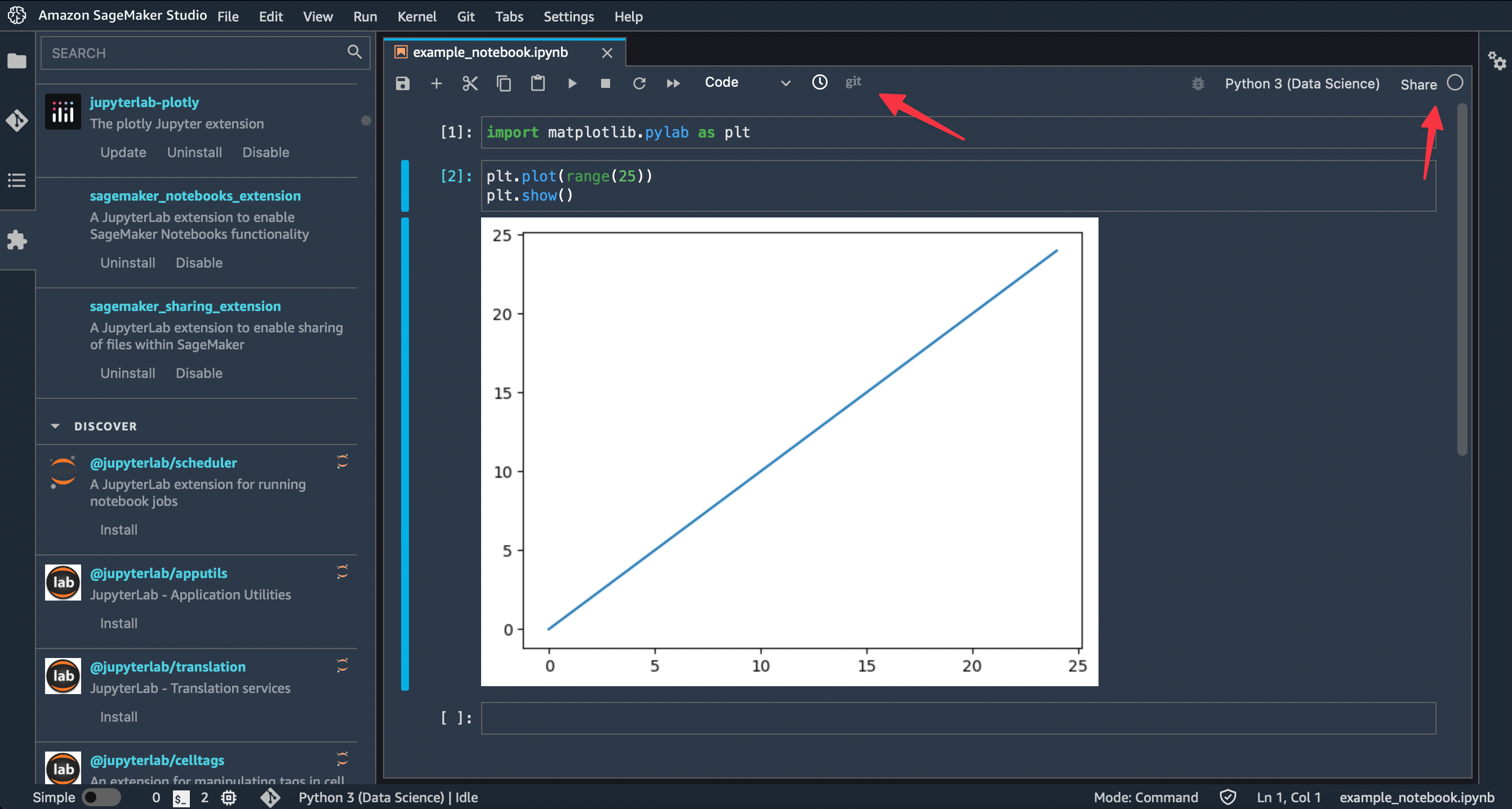Click the kernel chip icon in status bar
The height and width of the screenshot is (809, 1512).
228,797
